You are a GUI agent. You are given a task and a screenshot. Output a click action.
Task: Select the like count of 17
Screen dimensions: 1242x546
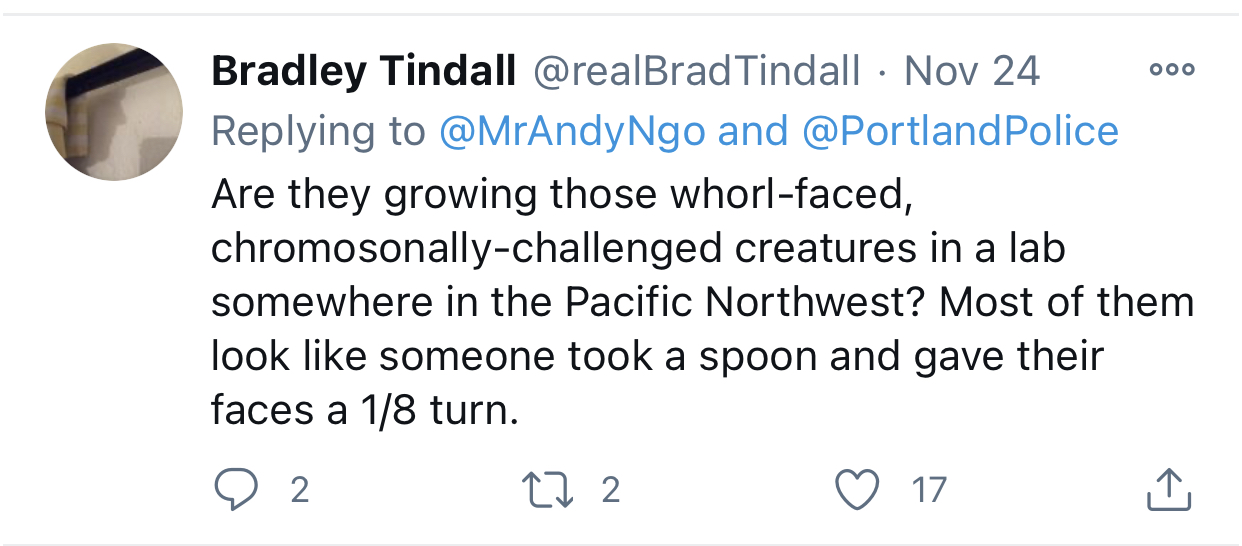point(929,490)
